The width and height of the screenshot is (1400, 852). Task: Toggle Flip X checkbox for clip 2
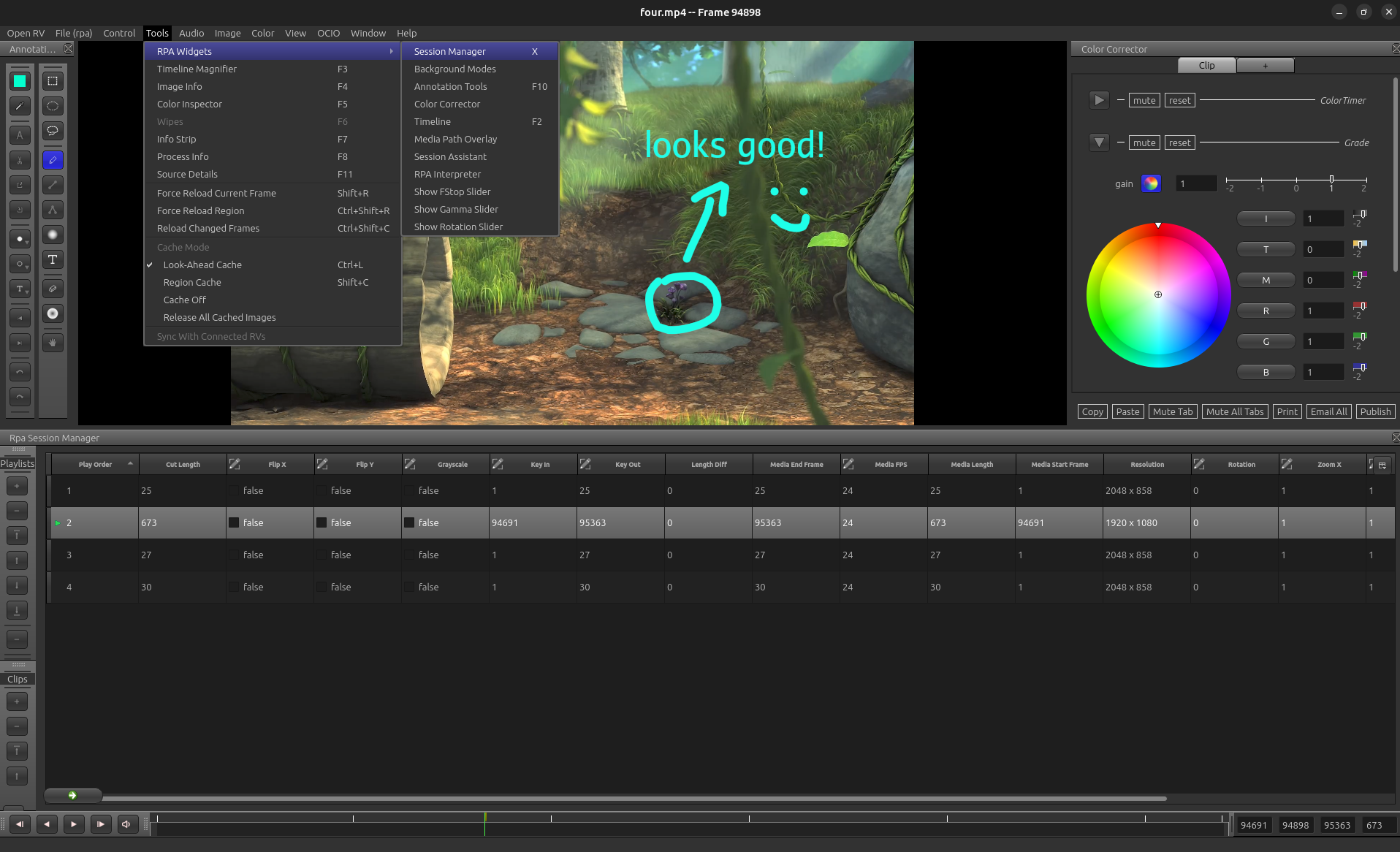tap(235, 522)
